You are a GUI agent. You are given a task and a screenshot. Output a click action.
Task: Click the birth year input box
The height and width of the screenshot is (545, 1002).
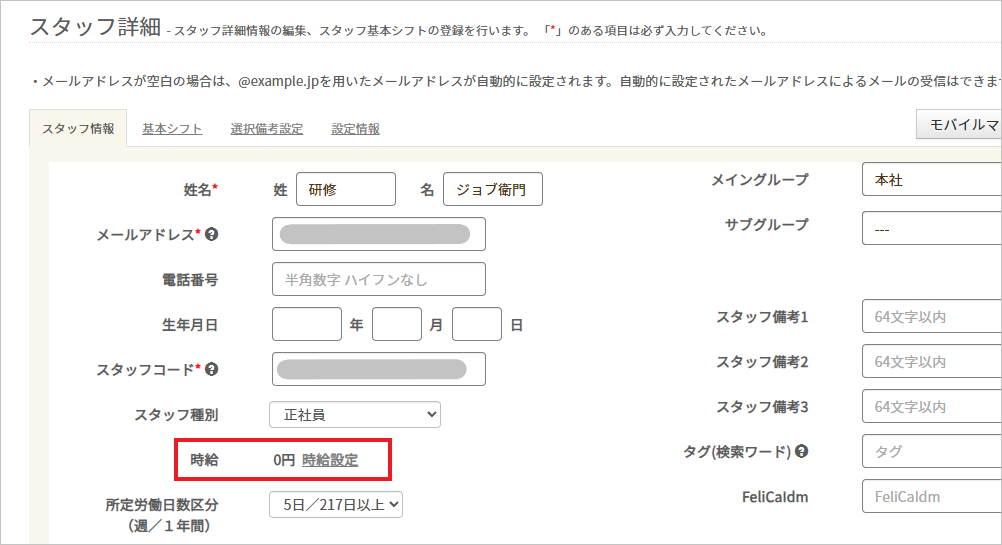[x=306, y=324]
